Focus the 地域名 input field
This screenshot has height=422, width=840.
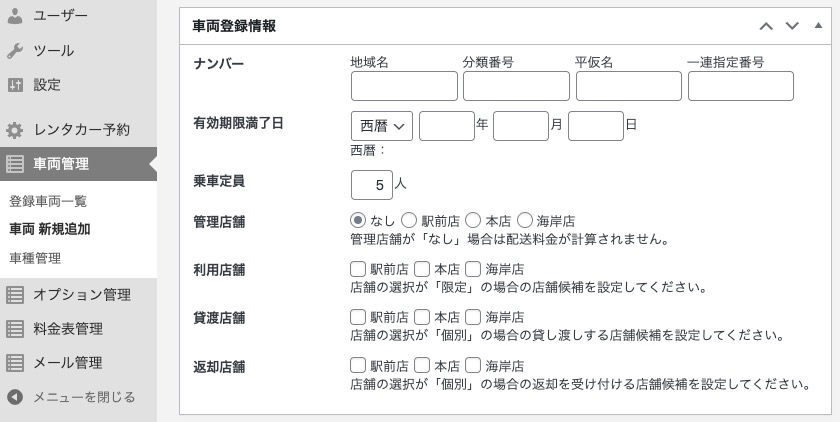coord(404,86)
